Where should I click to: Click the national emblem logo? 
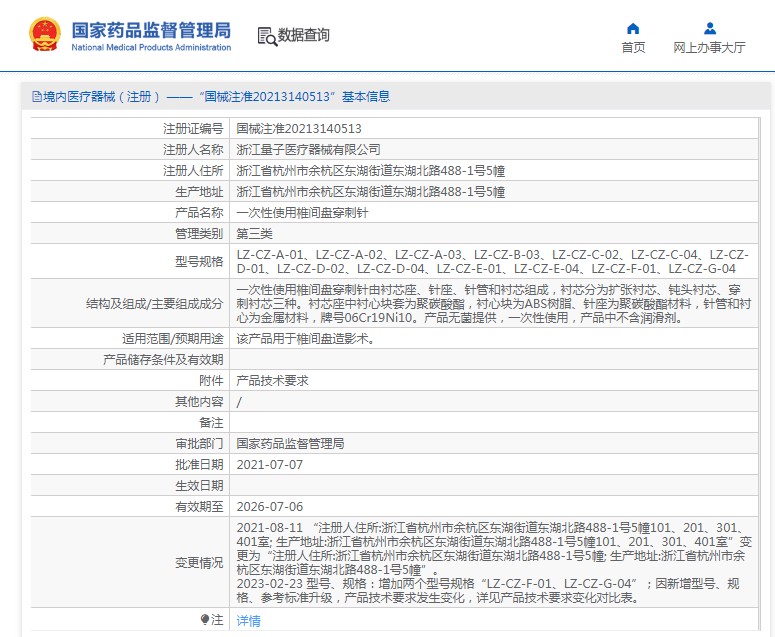pyautogui.click(x=44, y=34)
